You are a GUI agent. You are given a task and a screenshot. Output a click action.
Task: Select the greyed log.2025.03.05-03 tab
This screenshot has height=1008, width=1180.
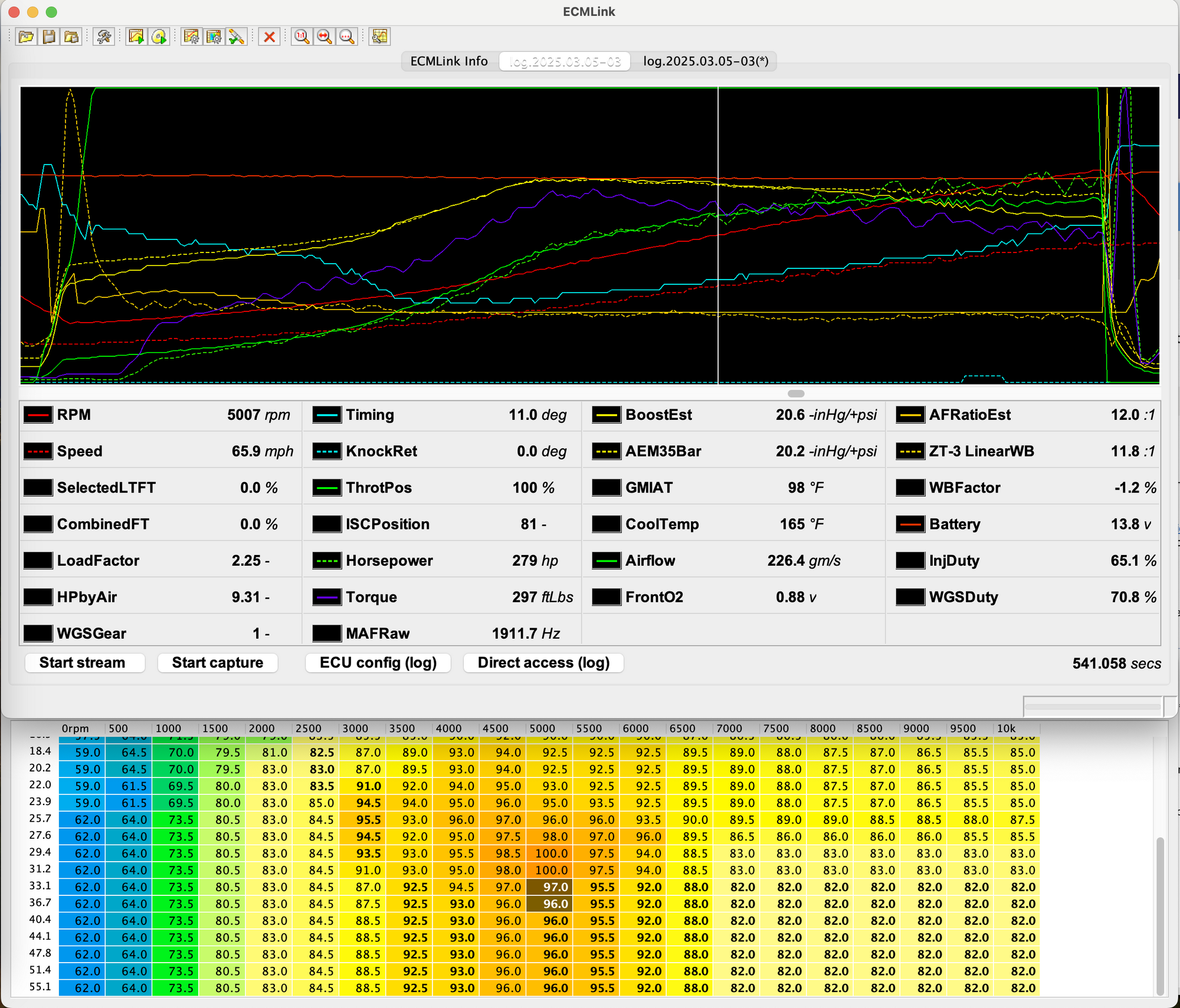tap(565, 61)
